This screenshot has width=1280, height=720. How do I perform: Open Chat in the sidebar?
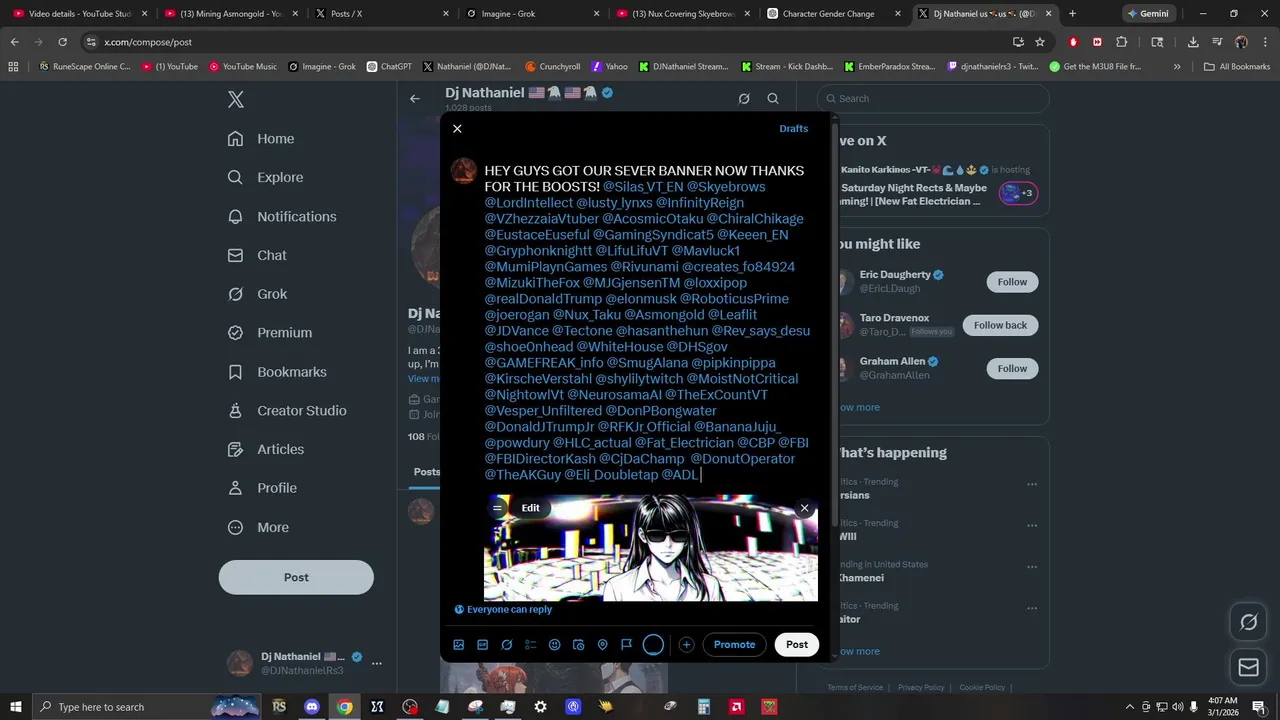pos(257,255)
